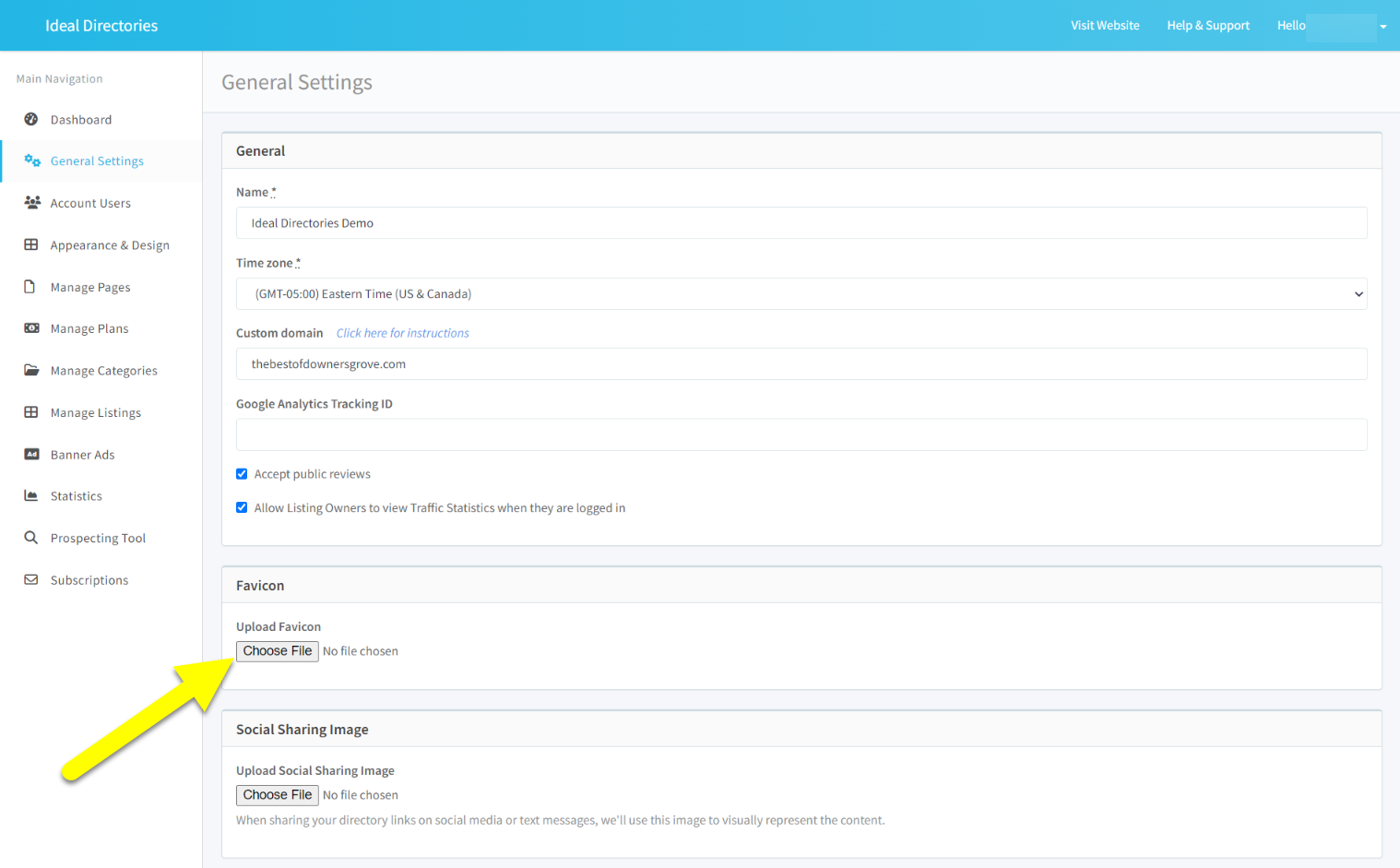The image size is (1400, 868).
Task: Click the Custom domain text field
Action: (801, 364)
